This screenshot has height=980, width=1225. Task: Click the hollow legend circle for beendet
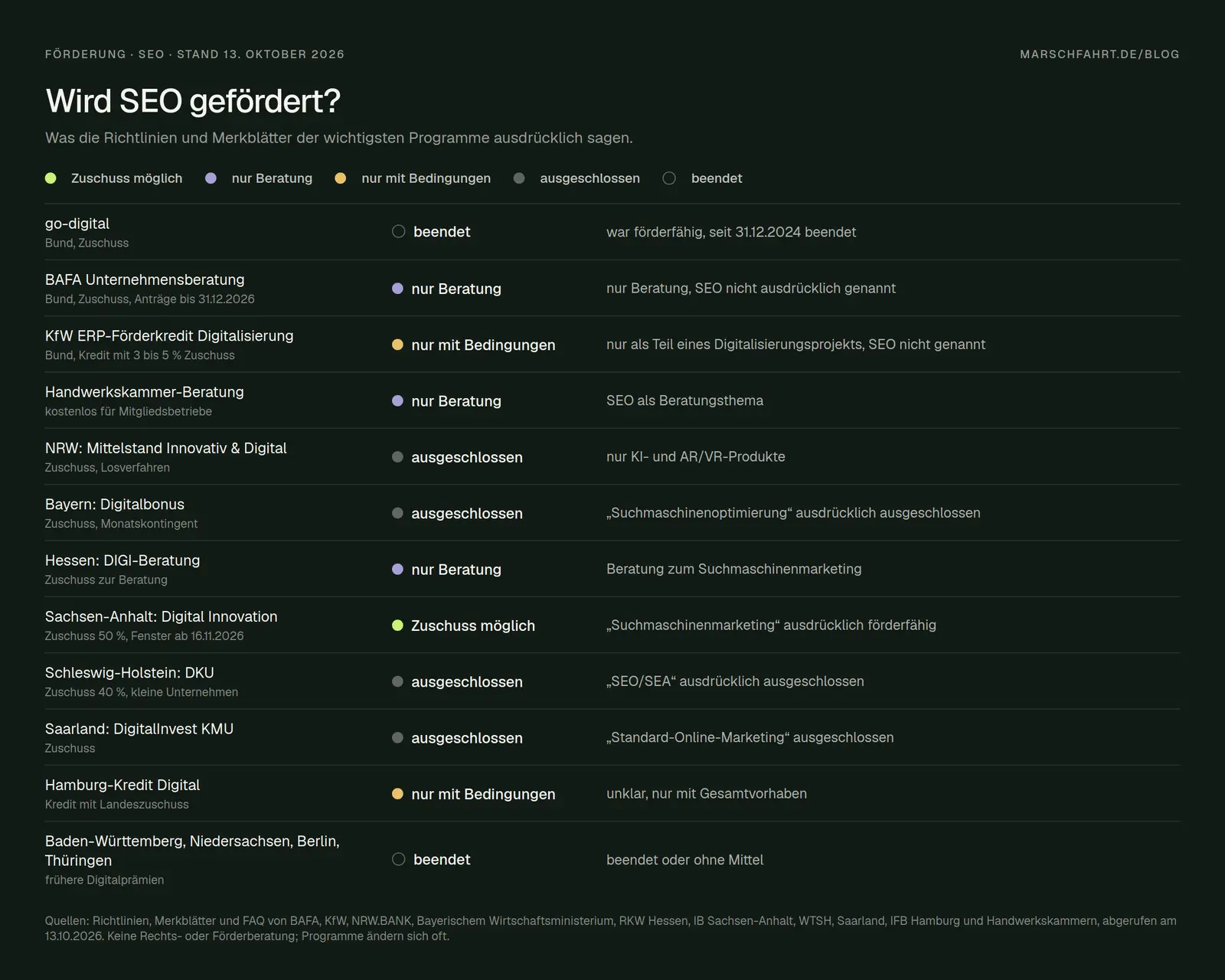(669, 178)
